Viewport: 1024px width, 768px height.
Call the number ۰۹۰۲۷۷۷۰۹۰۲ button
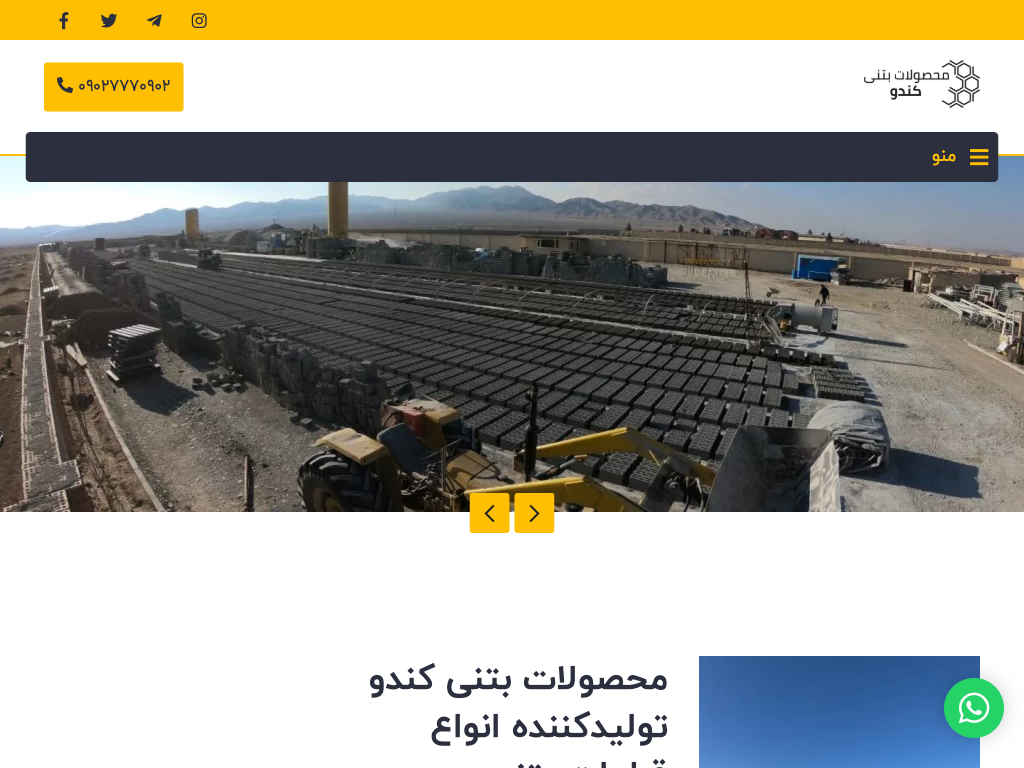(x=114, y=87)
